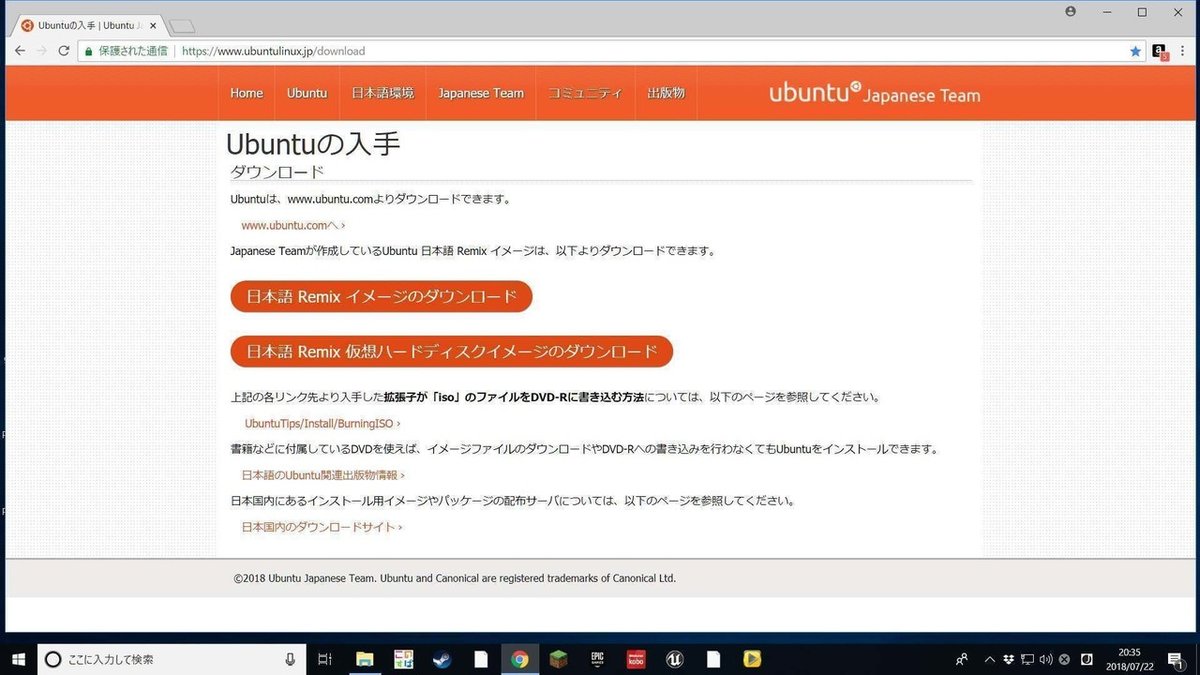Open the コミュニティ menu item
The width and height of the screenshot is (1200, 675).
585,93
